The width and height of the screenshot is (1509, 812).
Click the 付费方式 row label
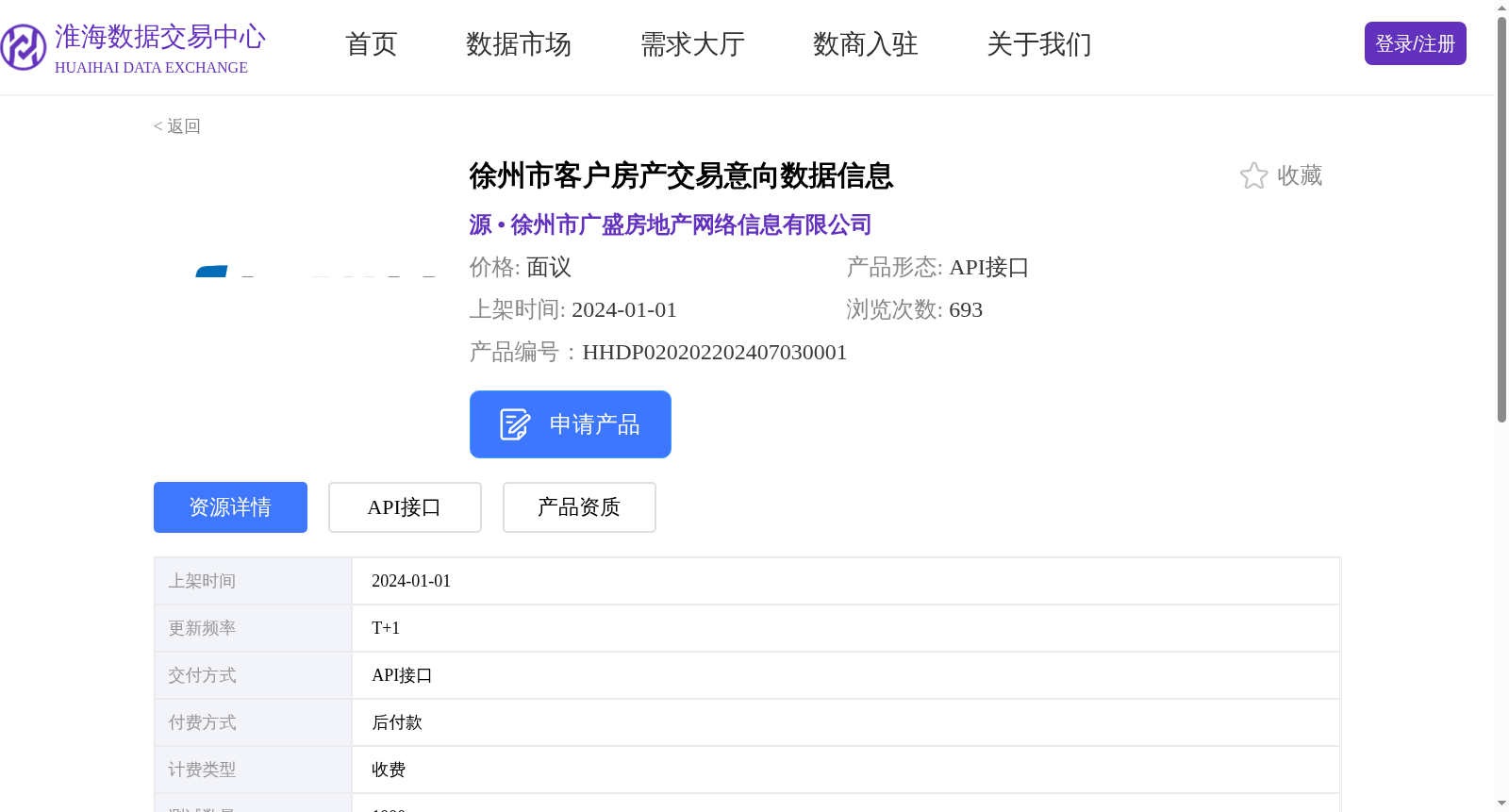pos(202,722)
